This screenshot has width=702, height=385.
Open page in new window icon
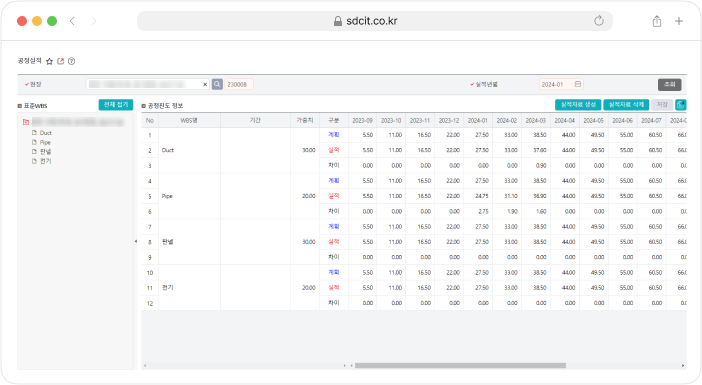(60, 61)
